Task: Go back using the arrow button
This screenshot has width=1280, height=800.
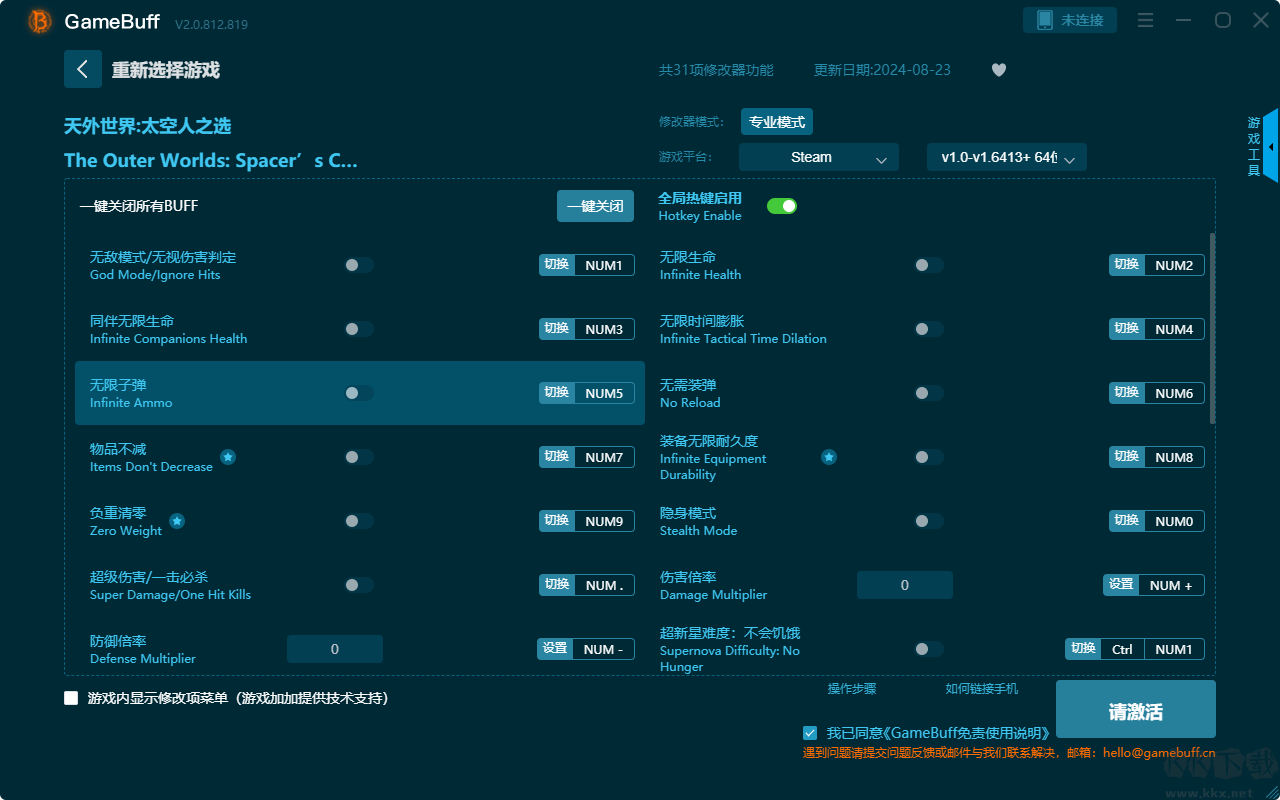Action: (x=82, y=69)
